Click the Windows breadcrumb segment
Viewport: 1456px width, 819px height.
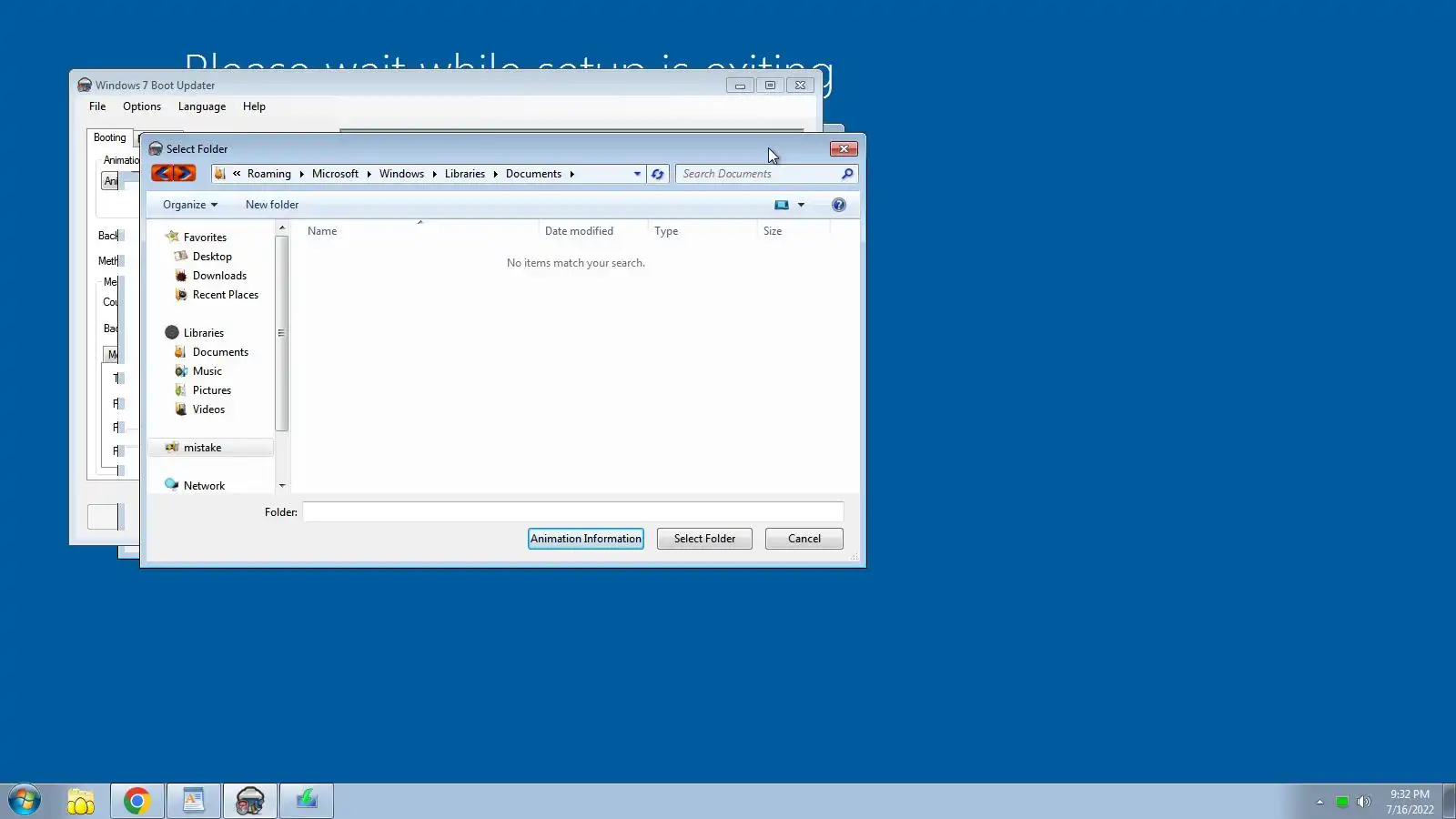(401, 174)
